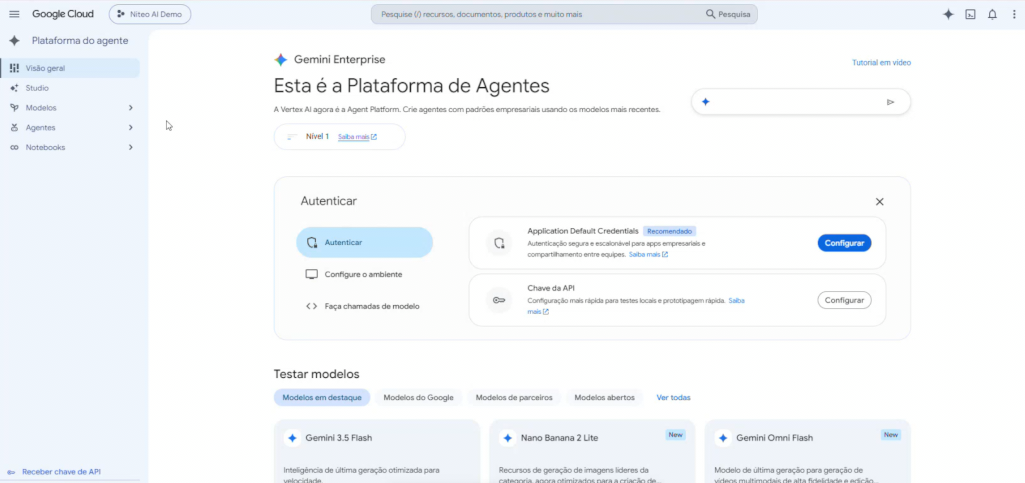This screenshot has width=1025, height=483.
Task: Open the Gemini Omni Flash model card
Action: 807,451
